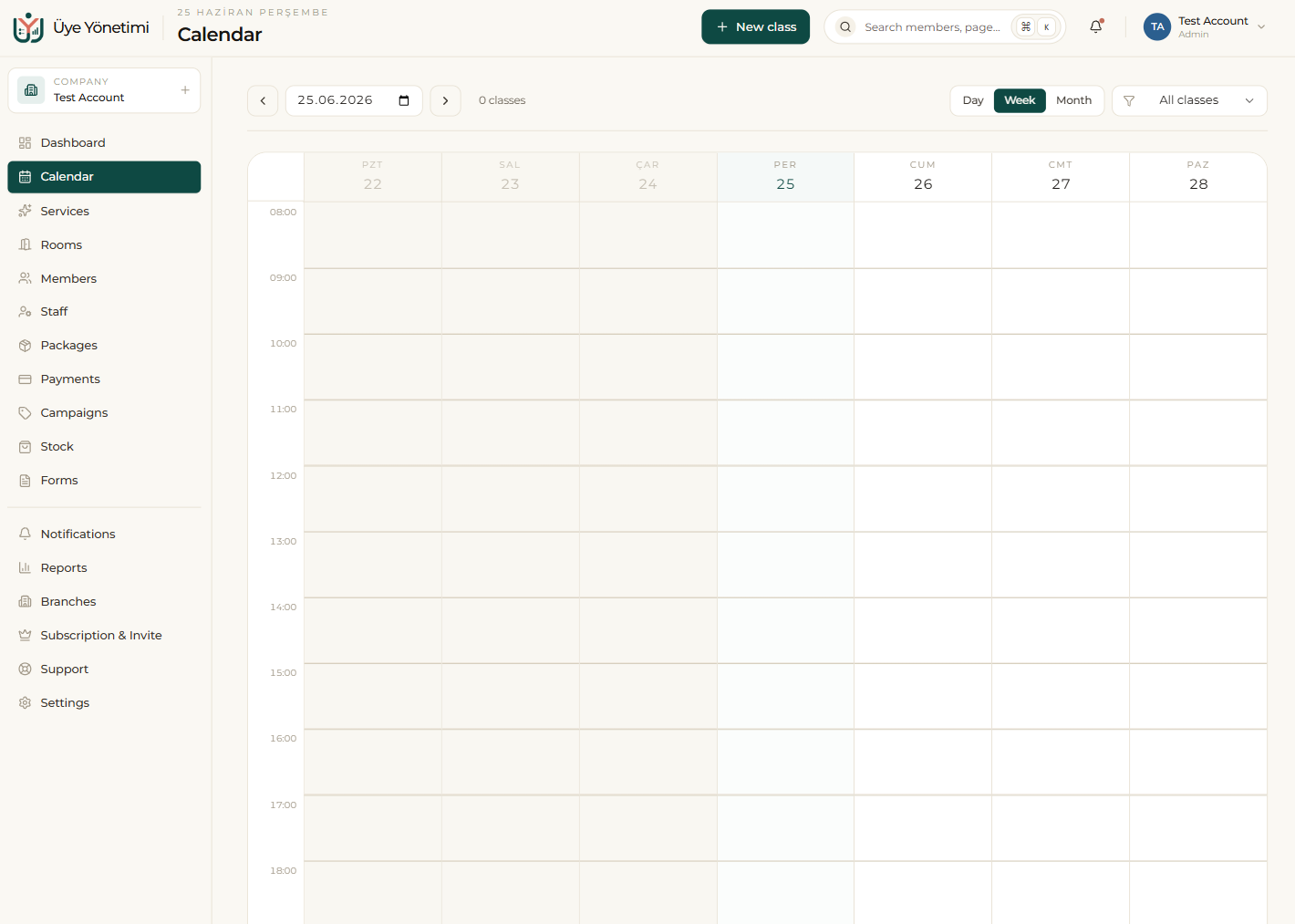The height and width of the screenshot is (924, 1295).
Task: Click the Support lifebuoy icon
Action: (x=25, y=670)
